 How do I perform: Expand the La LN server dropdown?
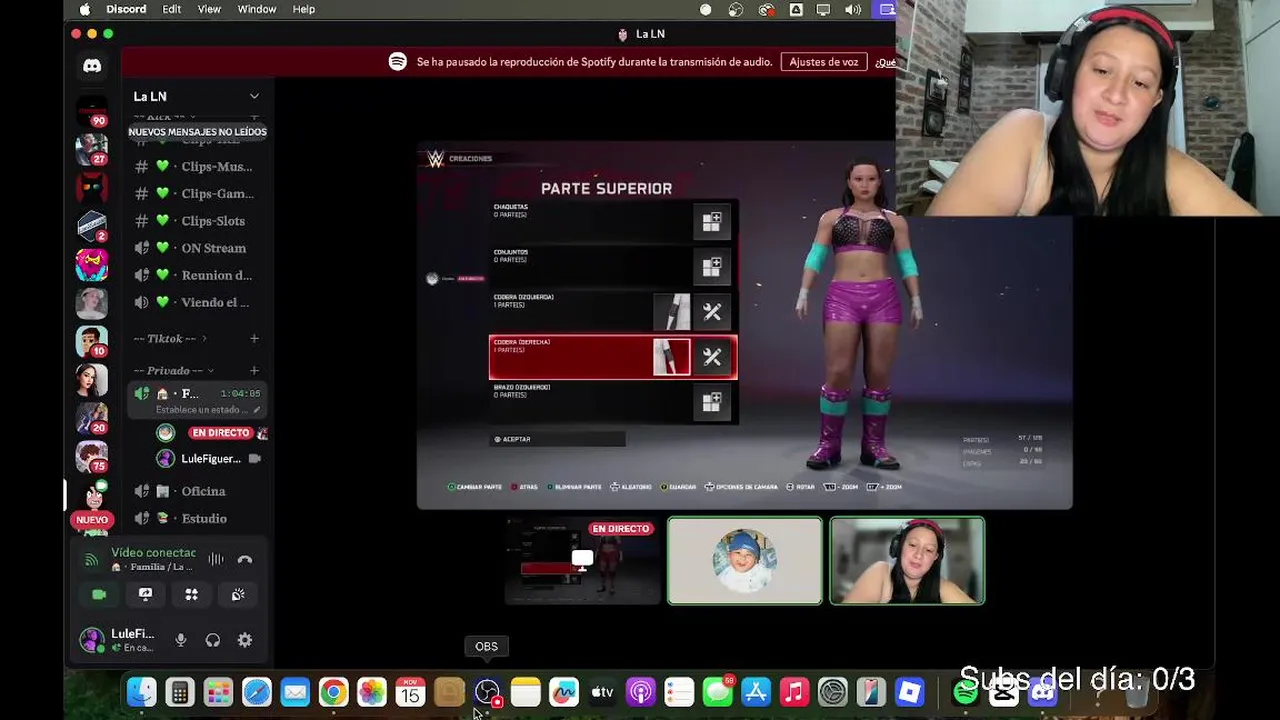tap(254, 96)
